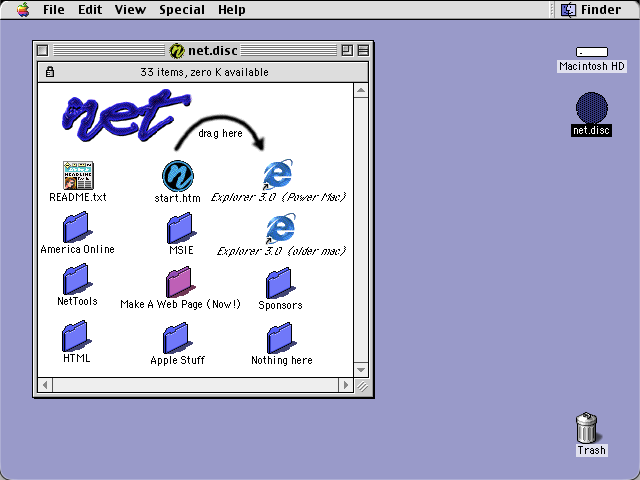Click the Nothing here folder name
This screenshot has height=480, width=640.
point(282,360)
